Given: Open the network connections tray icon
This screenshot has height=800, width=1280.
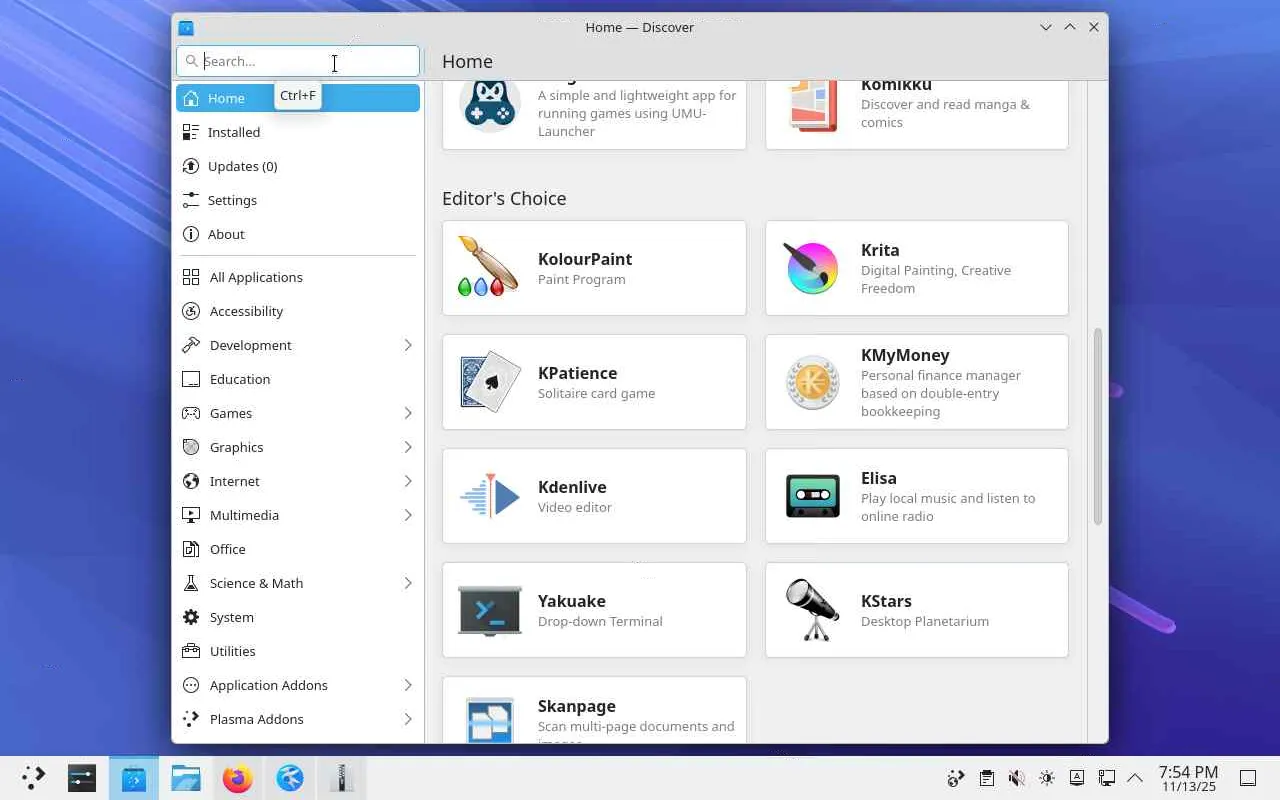Looking at the screenshot, I should pos(1107,778).
